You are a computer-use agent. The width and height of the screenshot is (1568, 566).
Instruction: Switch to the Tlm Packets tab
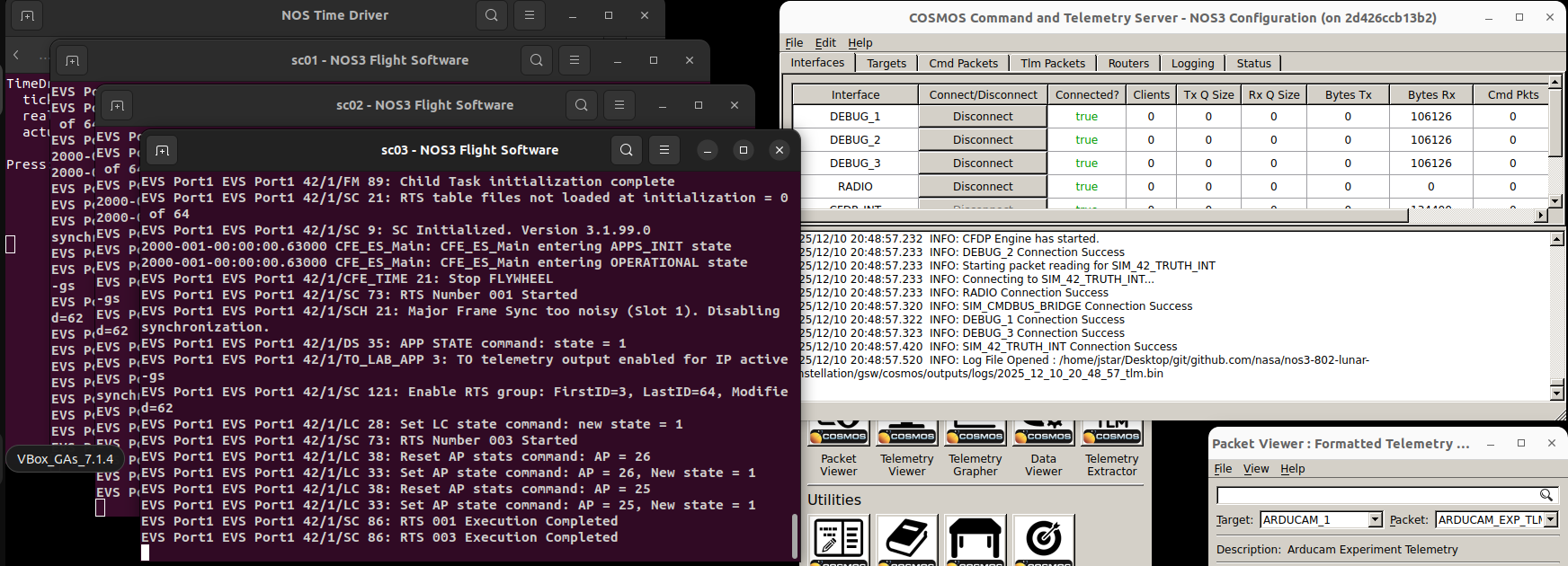1053,63
